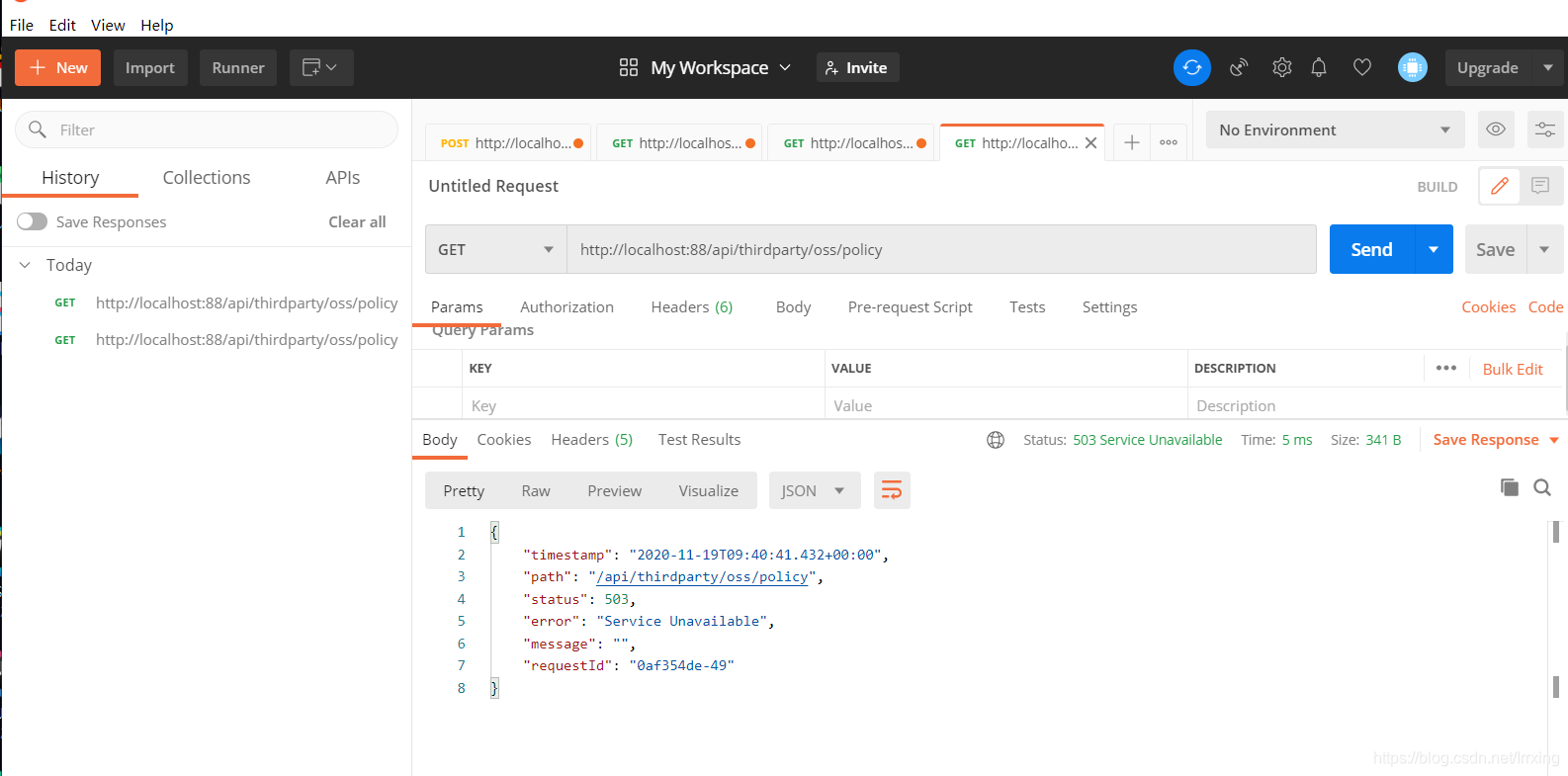Switch to POST request tab
Screen dimensions: 1568x776
point(508,142)
